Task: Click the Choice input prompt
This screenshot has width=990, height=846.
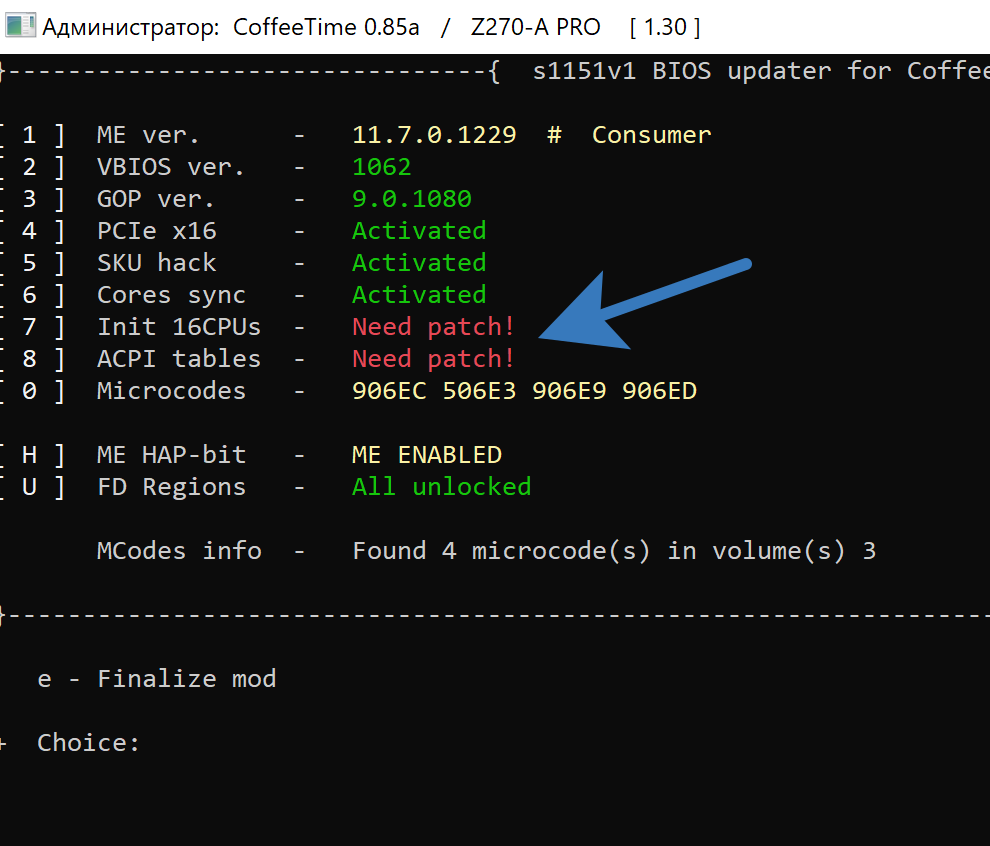Action: click(89, 743)
